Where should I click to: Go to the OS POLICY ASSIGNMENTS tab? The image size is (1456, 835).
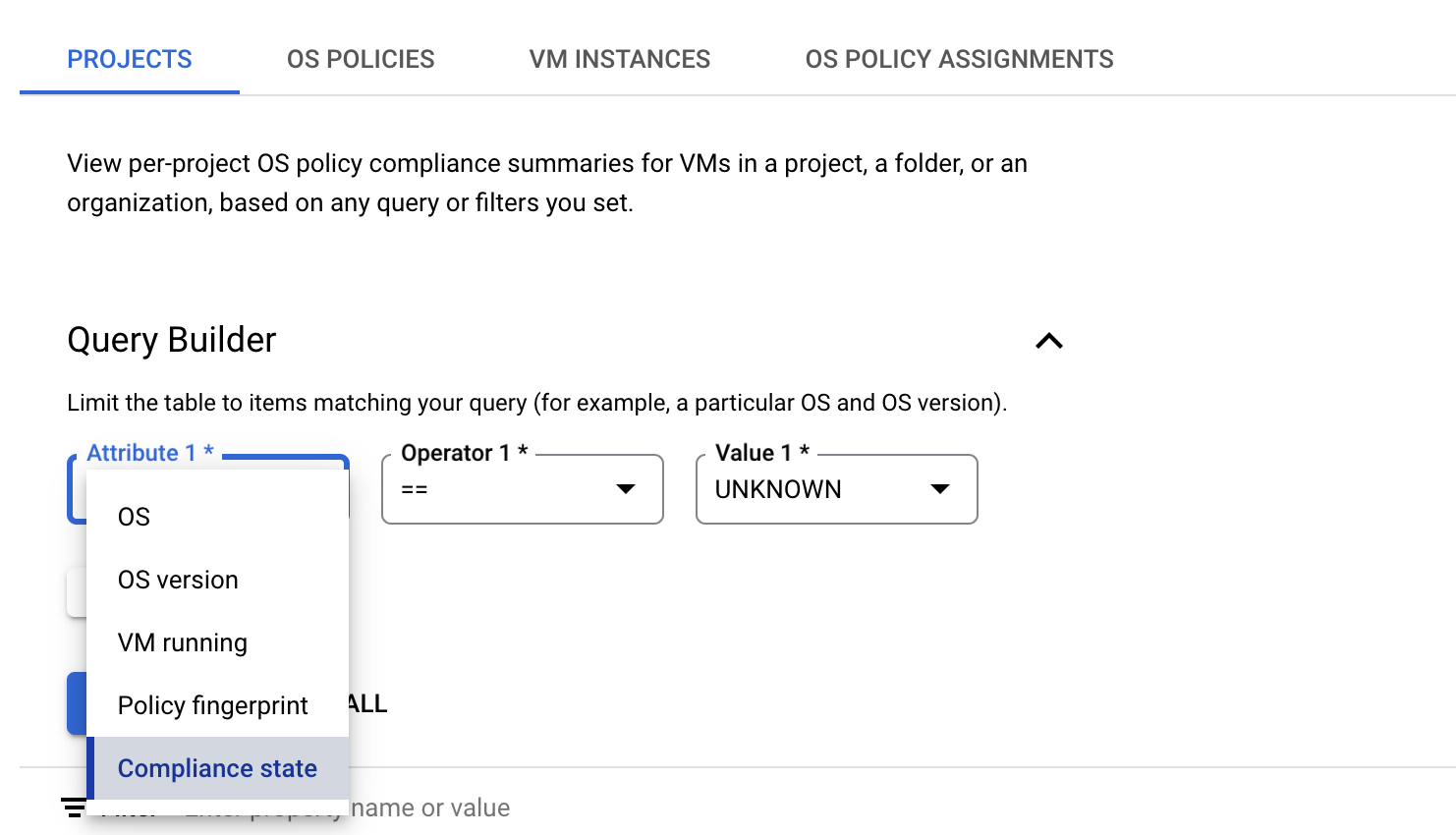[959, 59]
